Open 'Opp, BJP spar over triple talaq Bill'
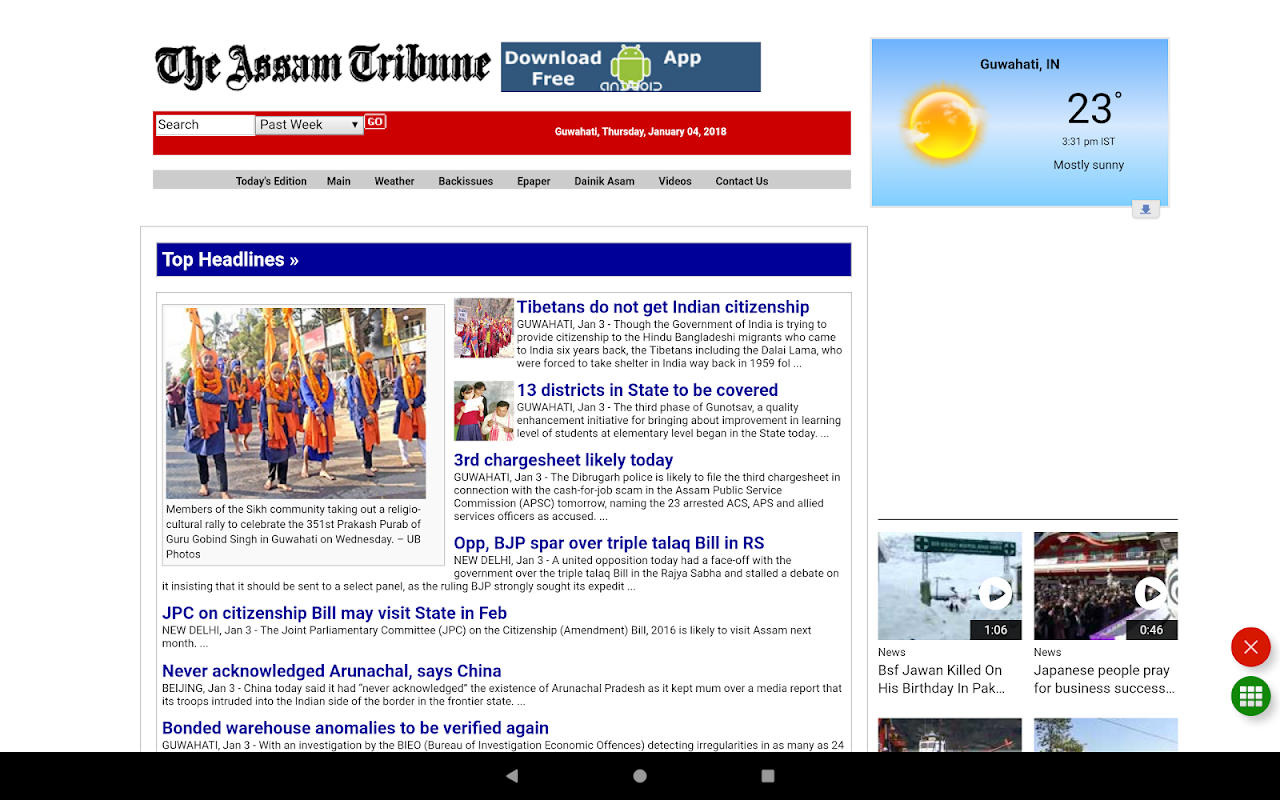This screenshot has height=800, width=1280. tap(609, 543)
